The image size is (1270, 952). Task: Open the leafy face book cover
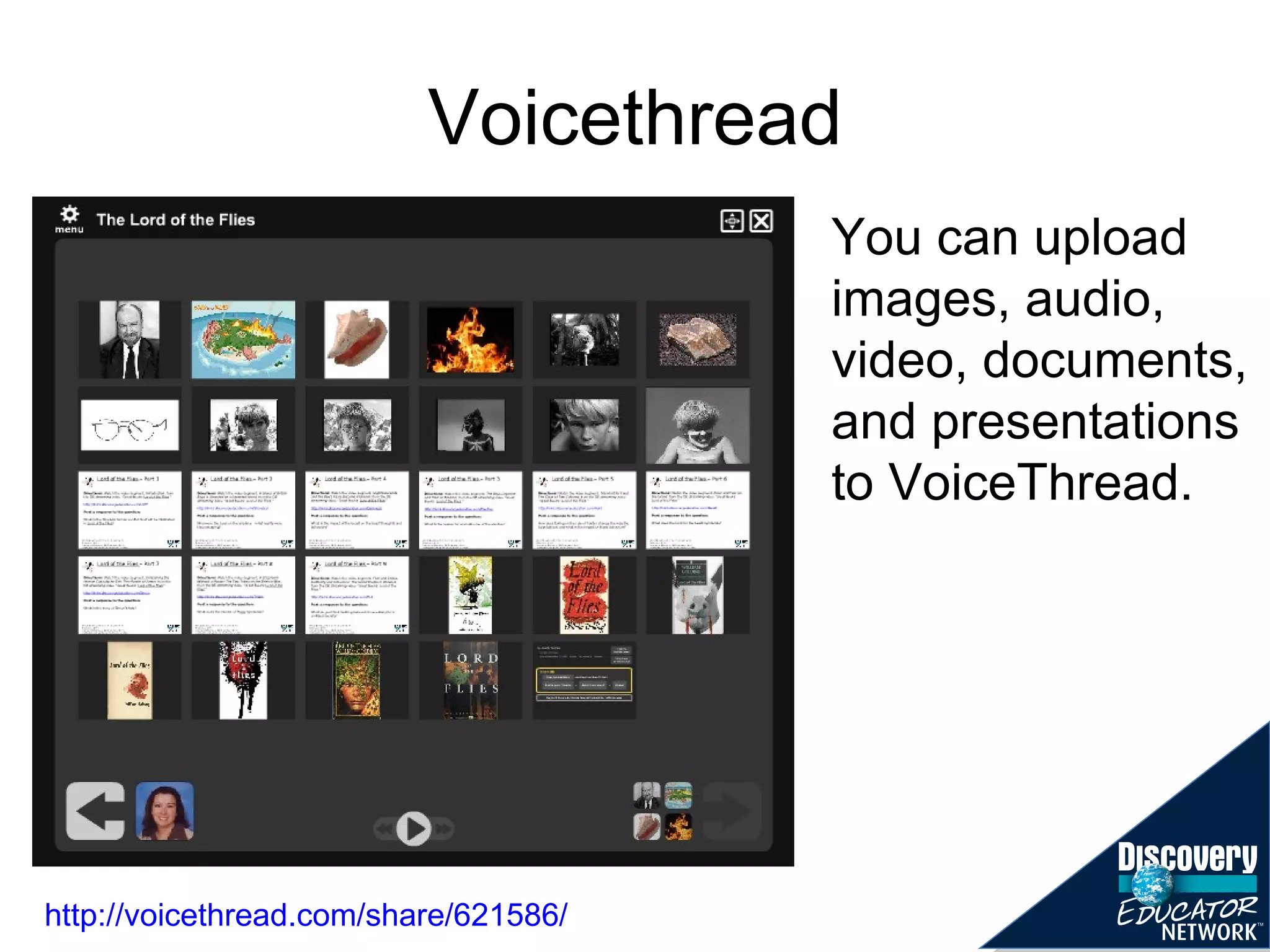click(x=357, y=681)
